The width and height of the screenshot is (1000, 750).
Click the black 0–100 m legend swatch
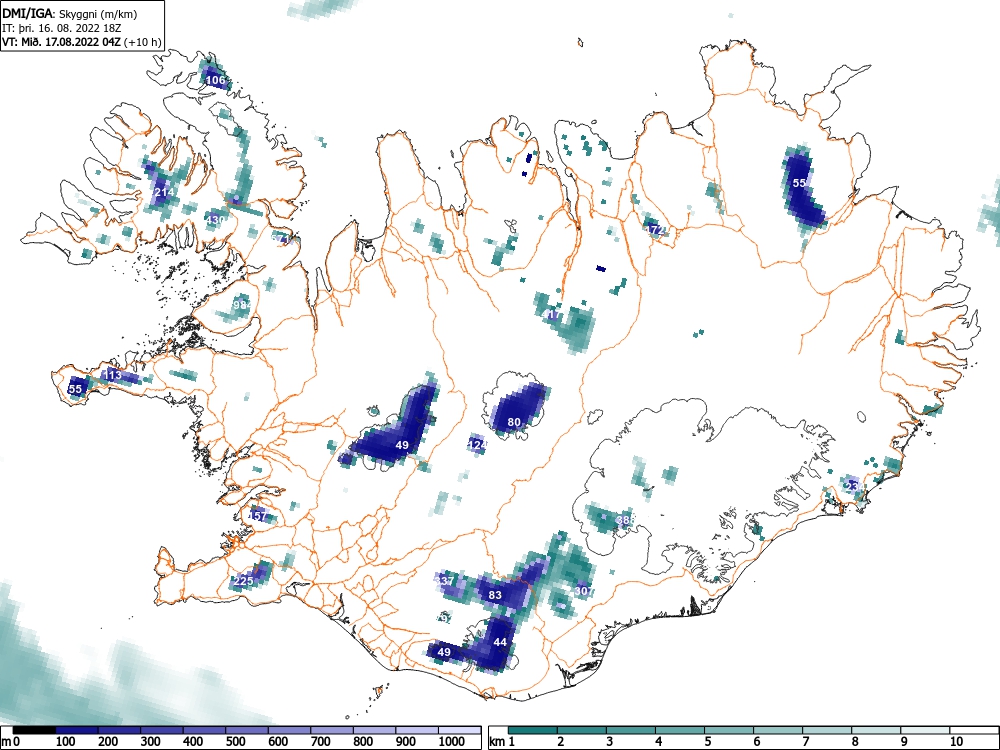pyautogui.click(x=34, y=730)
